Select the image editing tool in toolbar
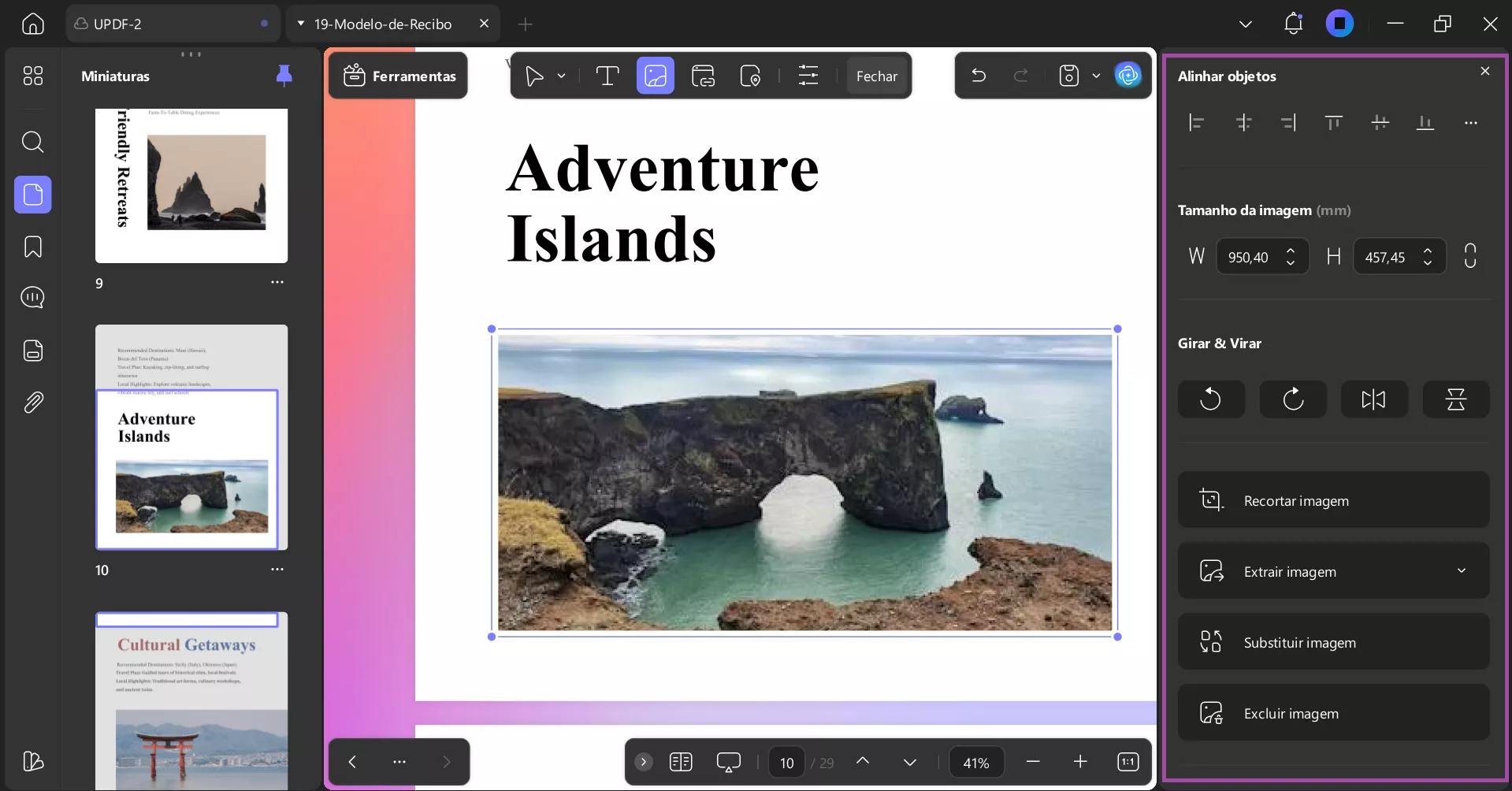Screen dimensions: 1512x791 [x=655, y=76]
